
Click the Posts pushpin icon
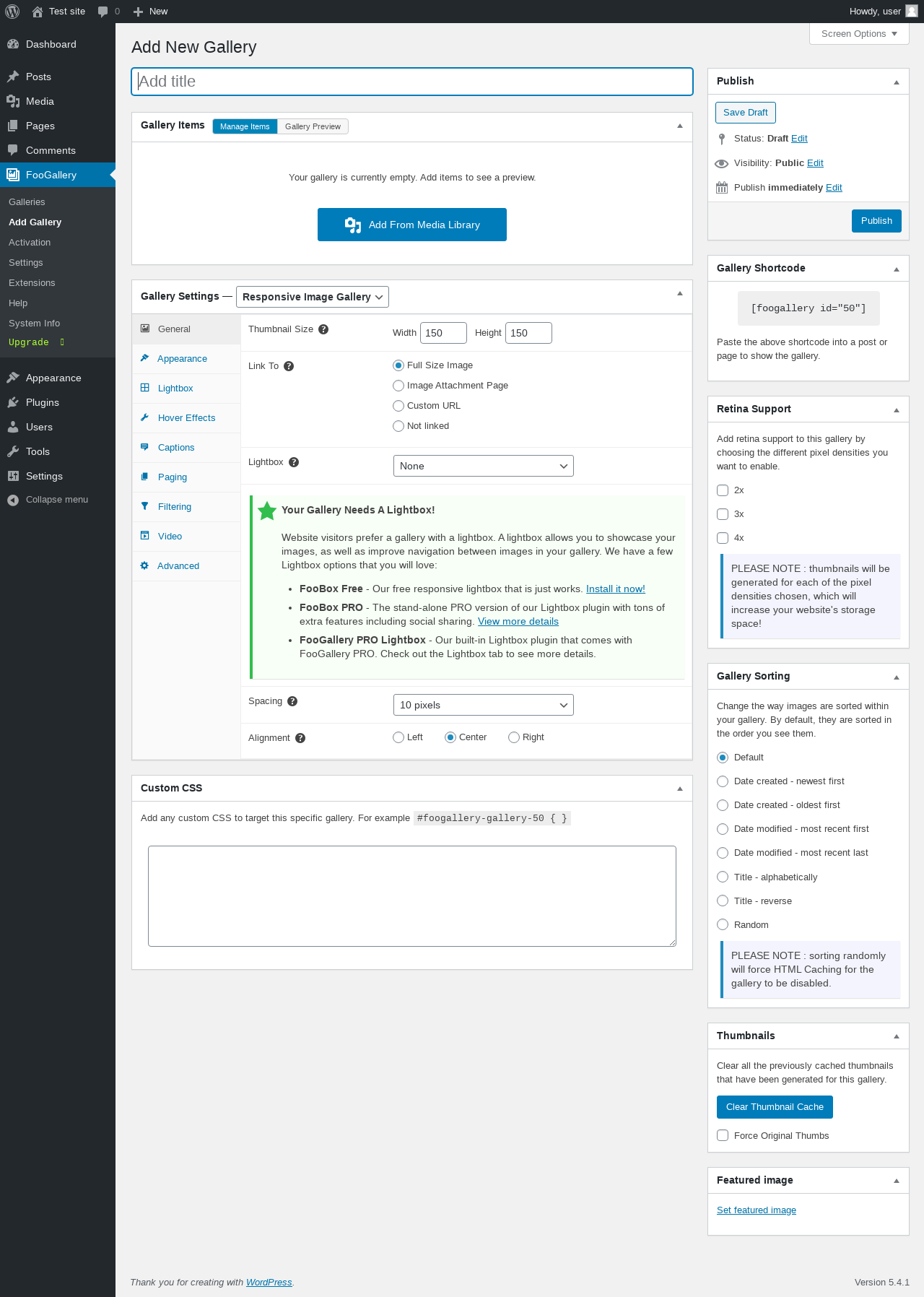pos(13,77)
